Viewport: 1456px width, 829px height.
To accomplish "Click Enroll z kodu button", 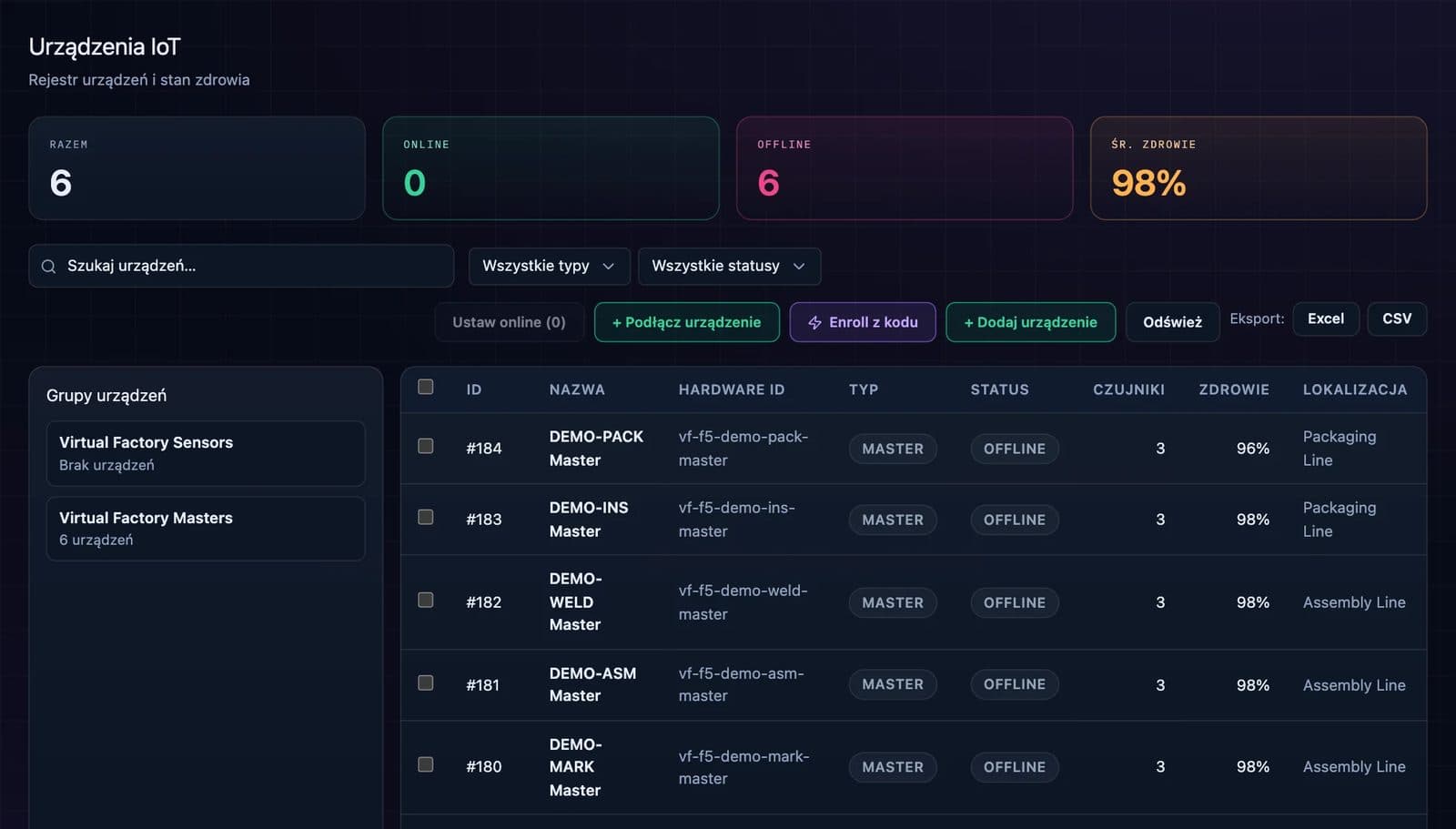I will (862, 322).
